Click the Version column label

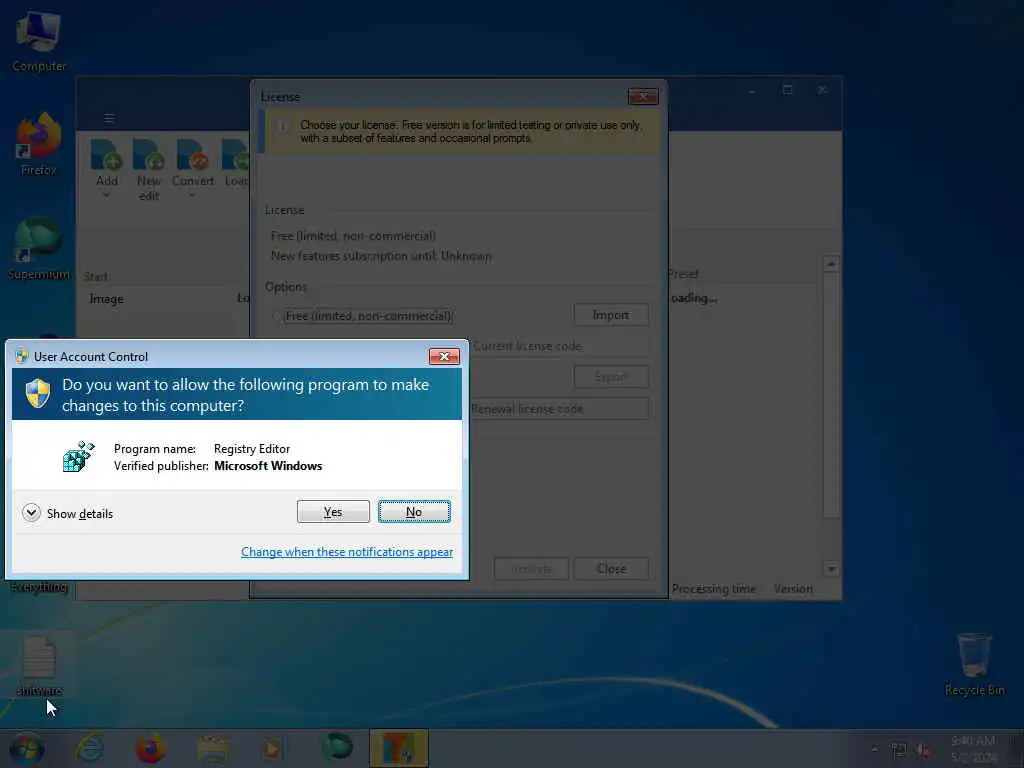pos(793,588)
